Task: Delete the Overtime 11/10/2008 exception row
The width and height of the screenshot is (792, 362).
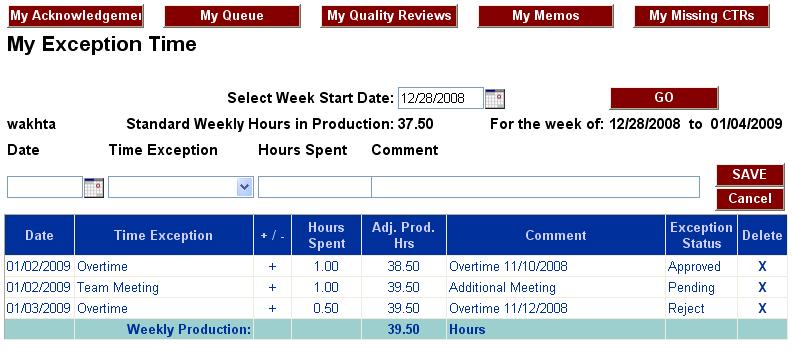Action: [762, 266]
